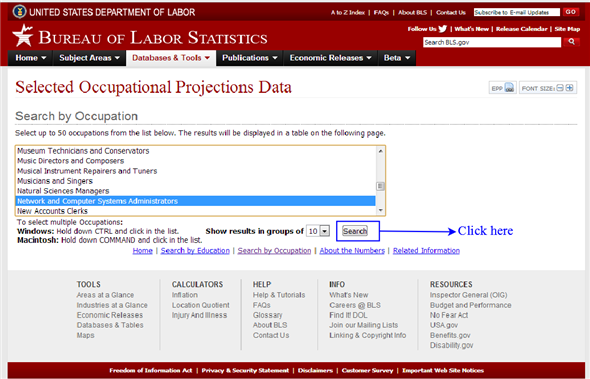The width and height of the screenshot is (590, 379).
Task: Click the Search button under the occupation list
Action: [354, 231]
